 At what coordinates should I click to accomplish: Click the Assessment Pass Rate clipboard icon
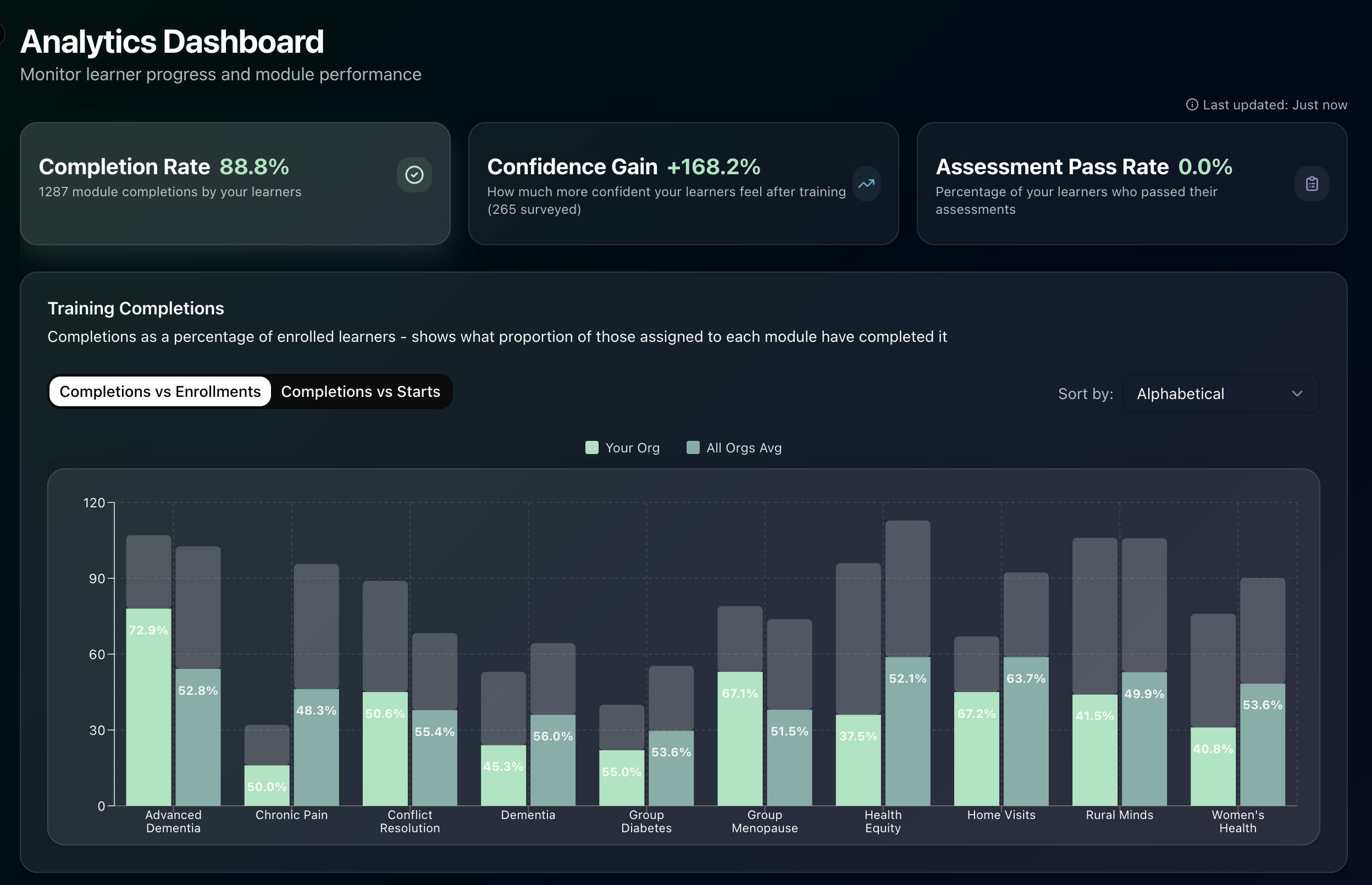tap(1312, 184)
